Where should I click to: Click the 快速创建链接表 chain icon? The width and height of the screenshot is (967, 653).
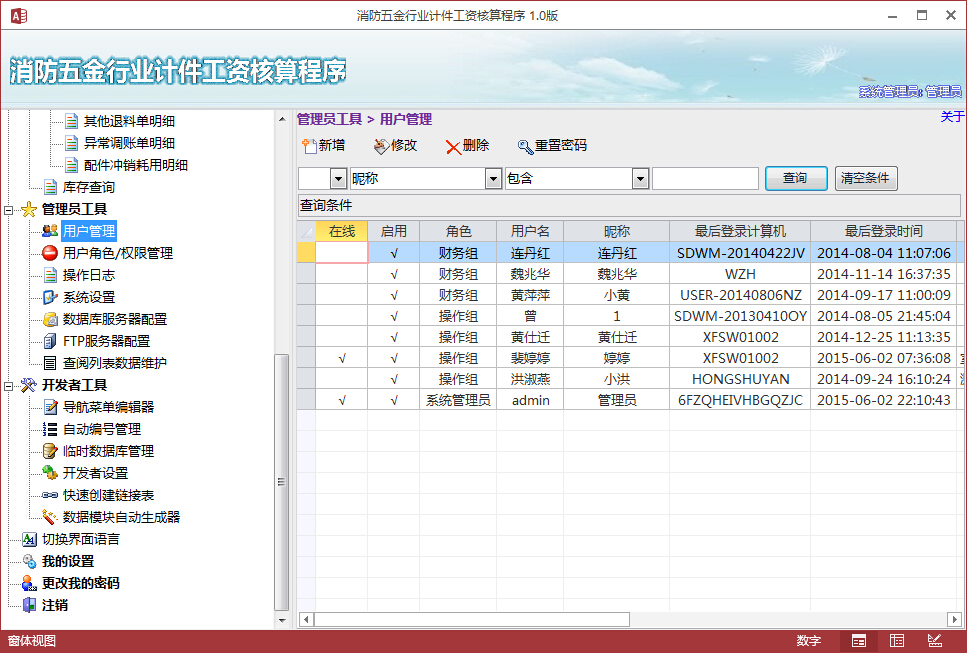point(50,495)
